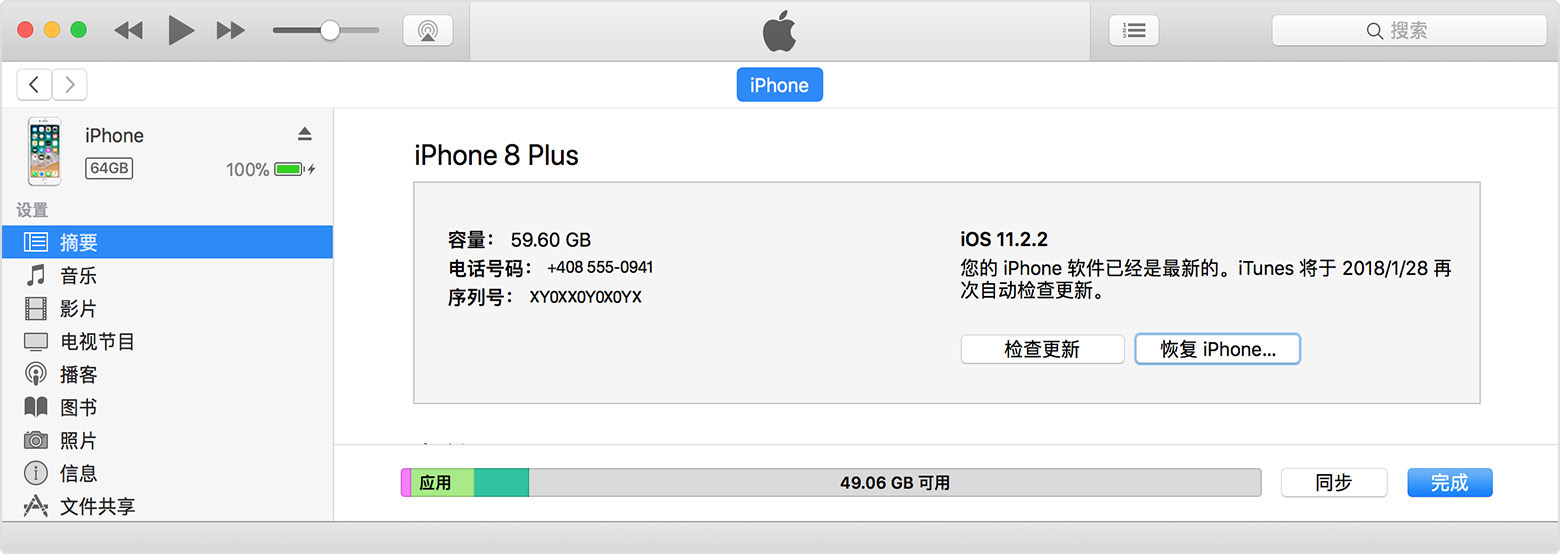Open 音乐 in the sidebar
Viewport: 1560px width, 554px height.
[78, 275]
